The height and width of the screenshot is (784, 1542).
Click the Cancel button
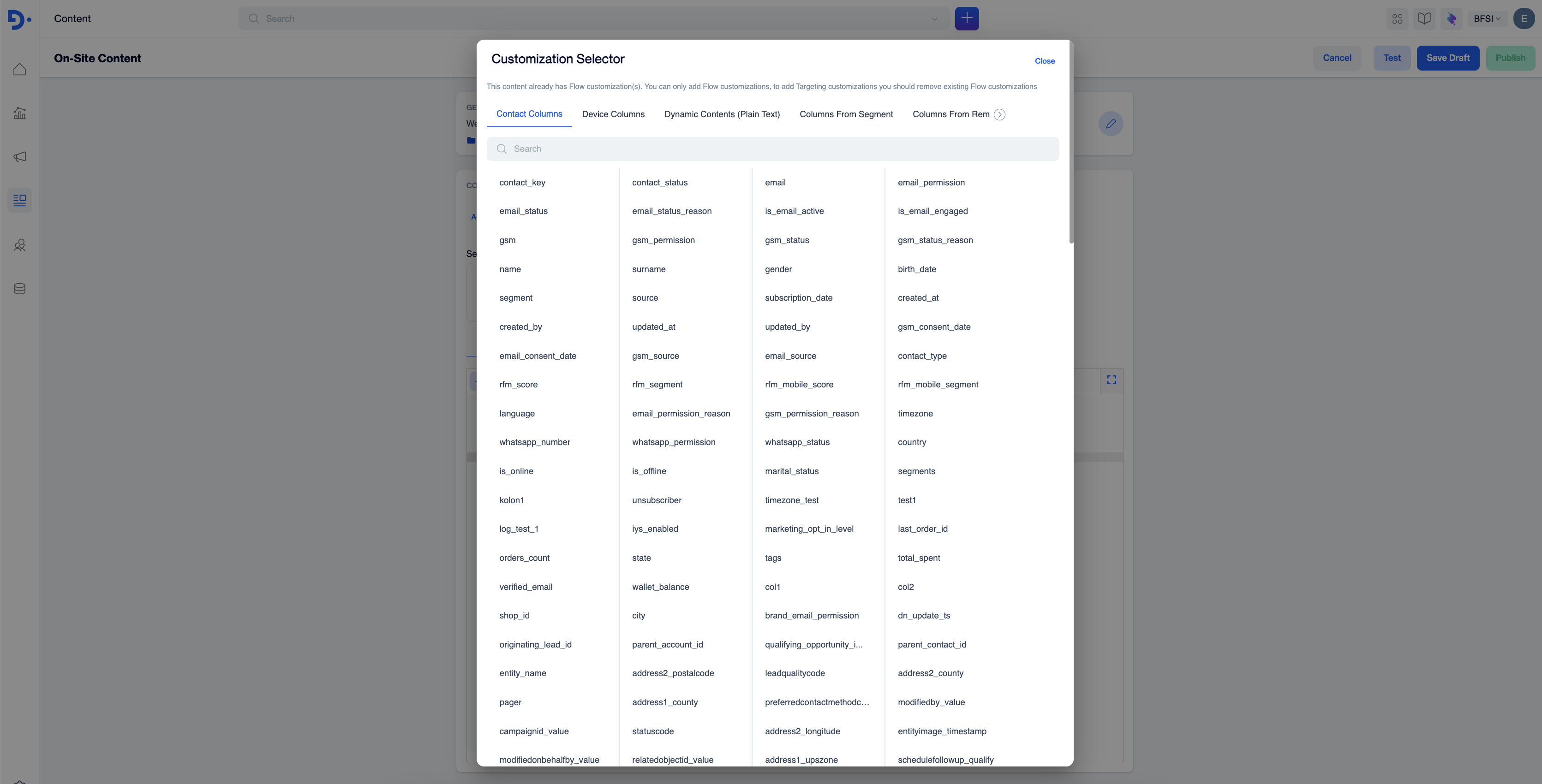point(1337,58)
